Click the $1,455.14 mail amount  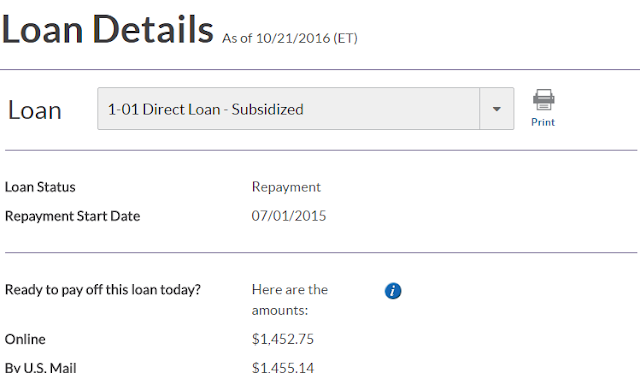(x=282, y=367)
